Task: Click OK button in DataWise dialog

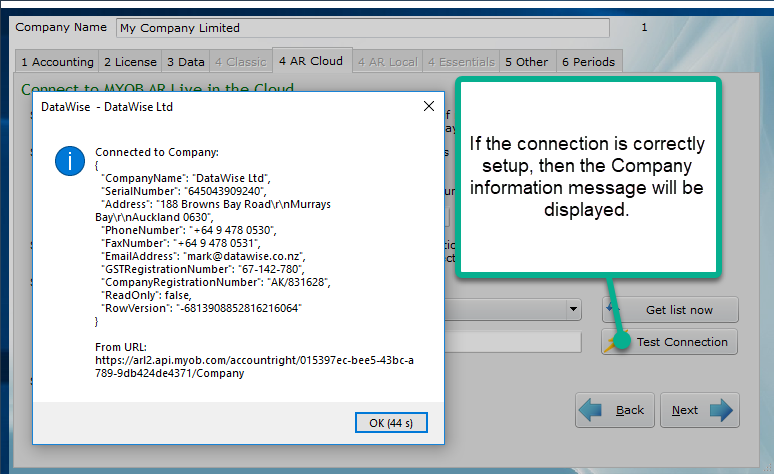Action: pyautogui.click(x=391, y=423)
